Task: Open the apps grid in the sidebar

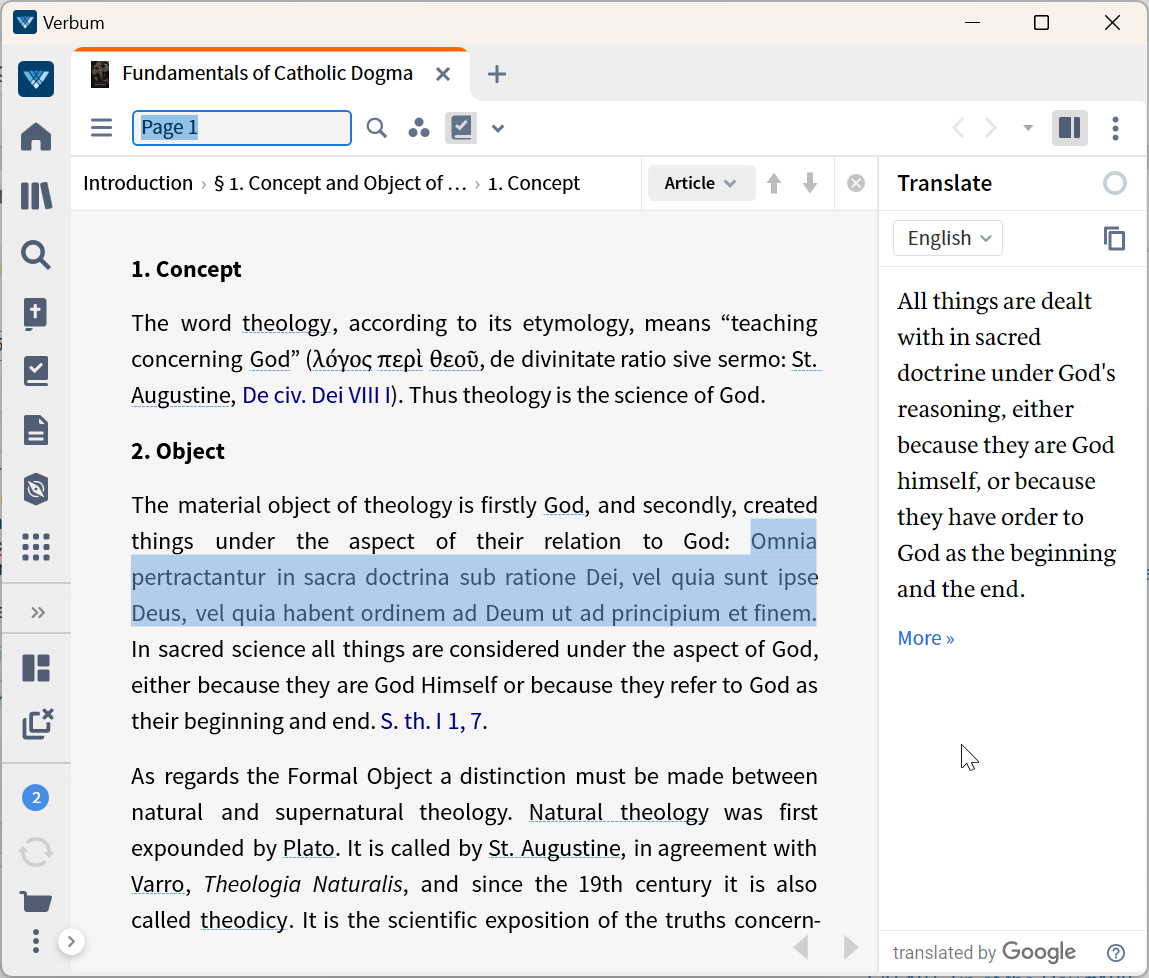Action: coord(36,547)
